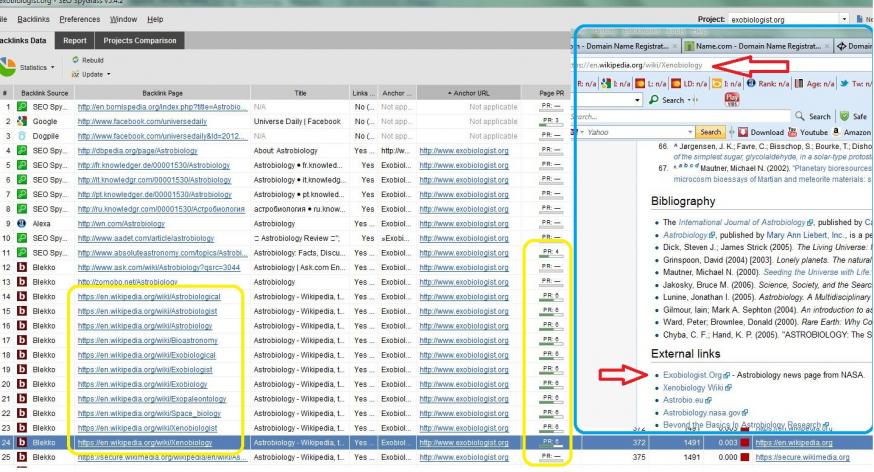This screenshot has width=874, height=472.
Task: Click the Blekko icon in row 12
Action: (x=22, y=267)
